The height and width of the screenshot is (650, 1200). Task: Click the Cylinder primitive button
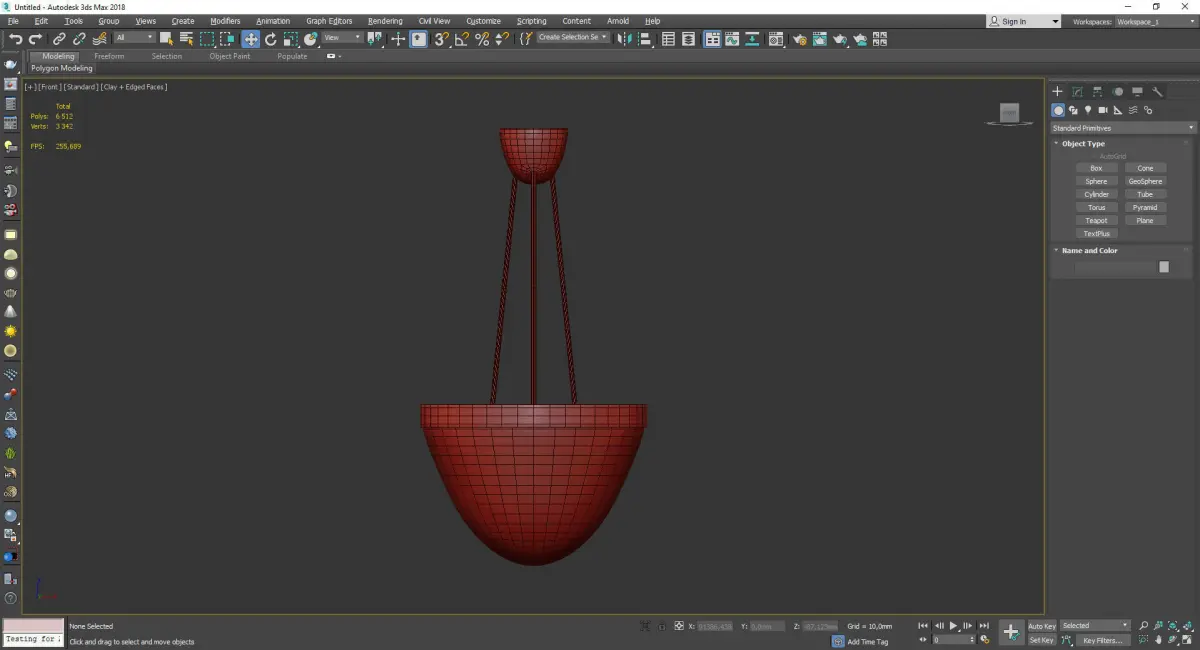[1096, 194]
